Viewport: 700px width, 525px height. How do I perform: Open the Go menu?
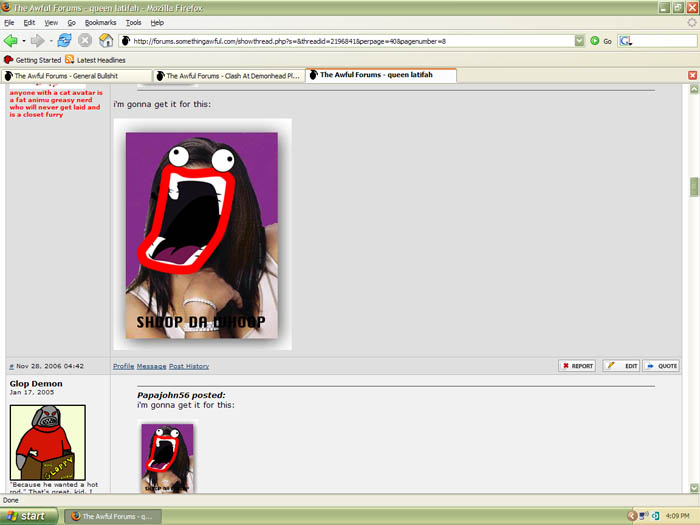pos(71,22)
